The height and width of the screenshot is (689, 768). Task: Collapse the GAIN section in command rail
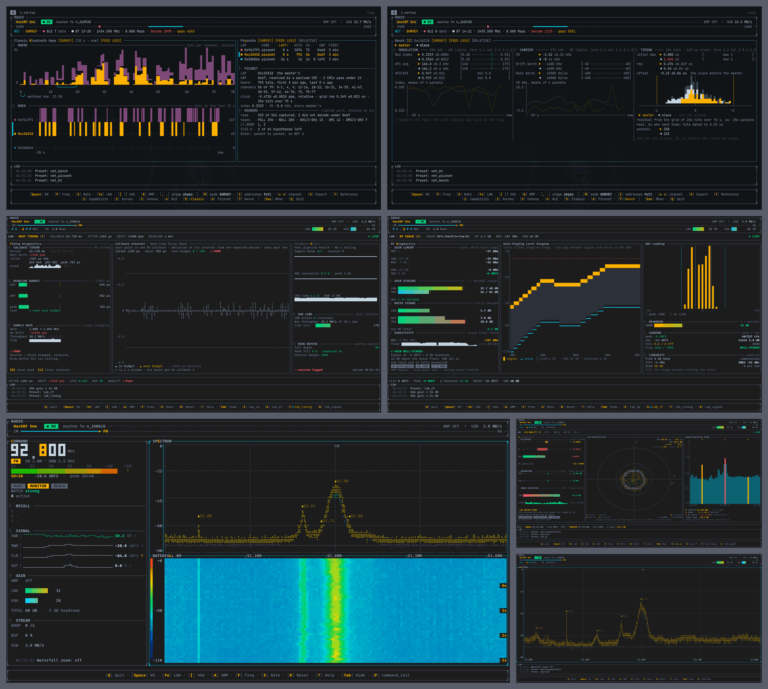coord(20,575)
